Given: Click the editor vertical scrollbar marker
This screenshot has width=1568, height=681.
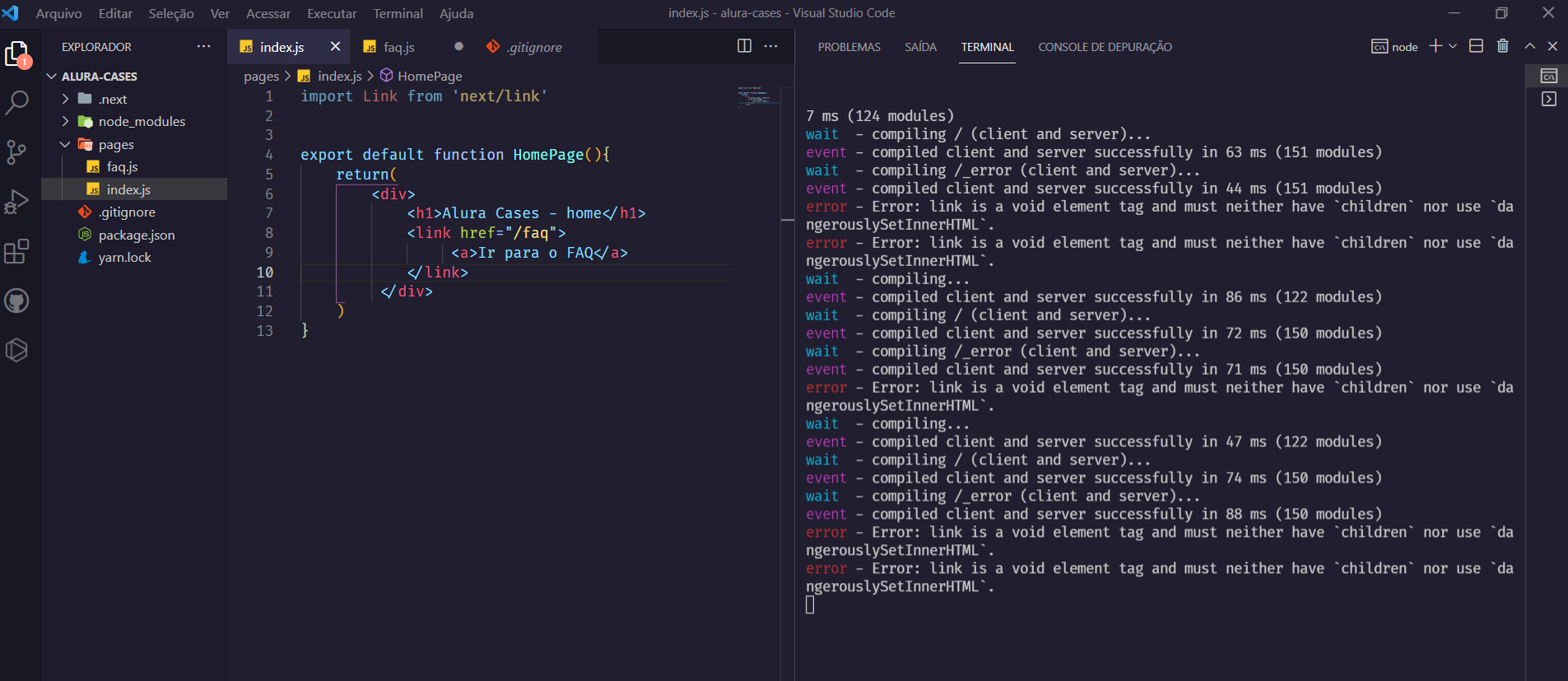Looking at the screenshot, I should pyautogui.click(x=788, y=220).
